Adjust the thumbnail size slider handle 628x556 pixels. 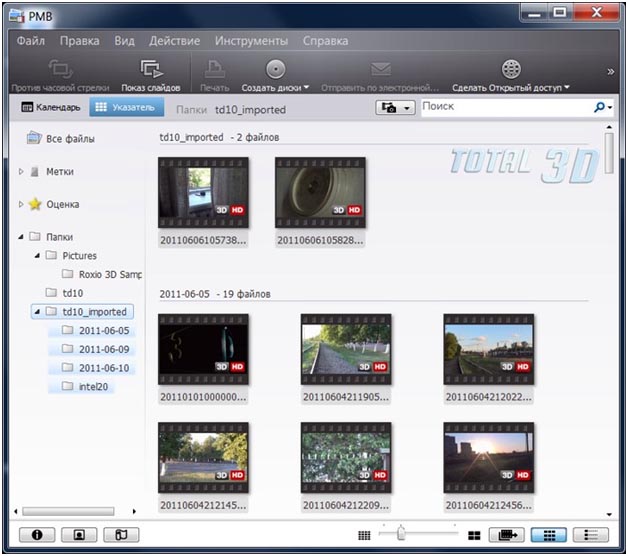coord(401,533)
